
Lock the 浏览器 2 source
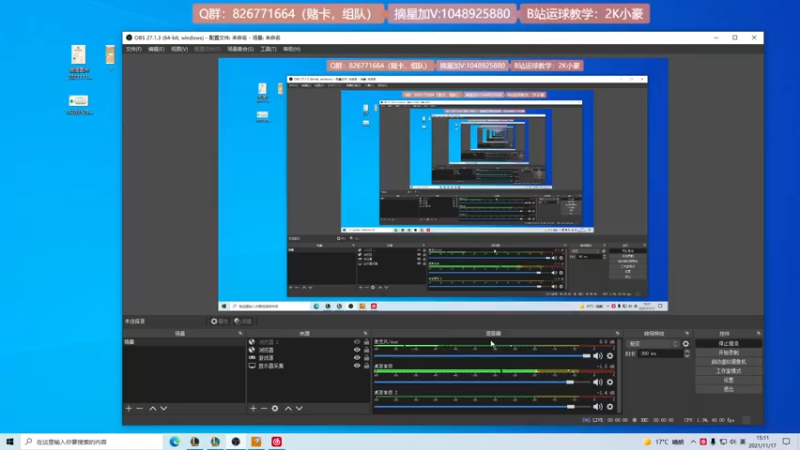pos(366,342)
